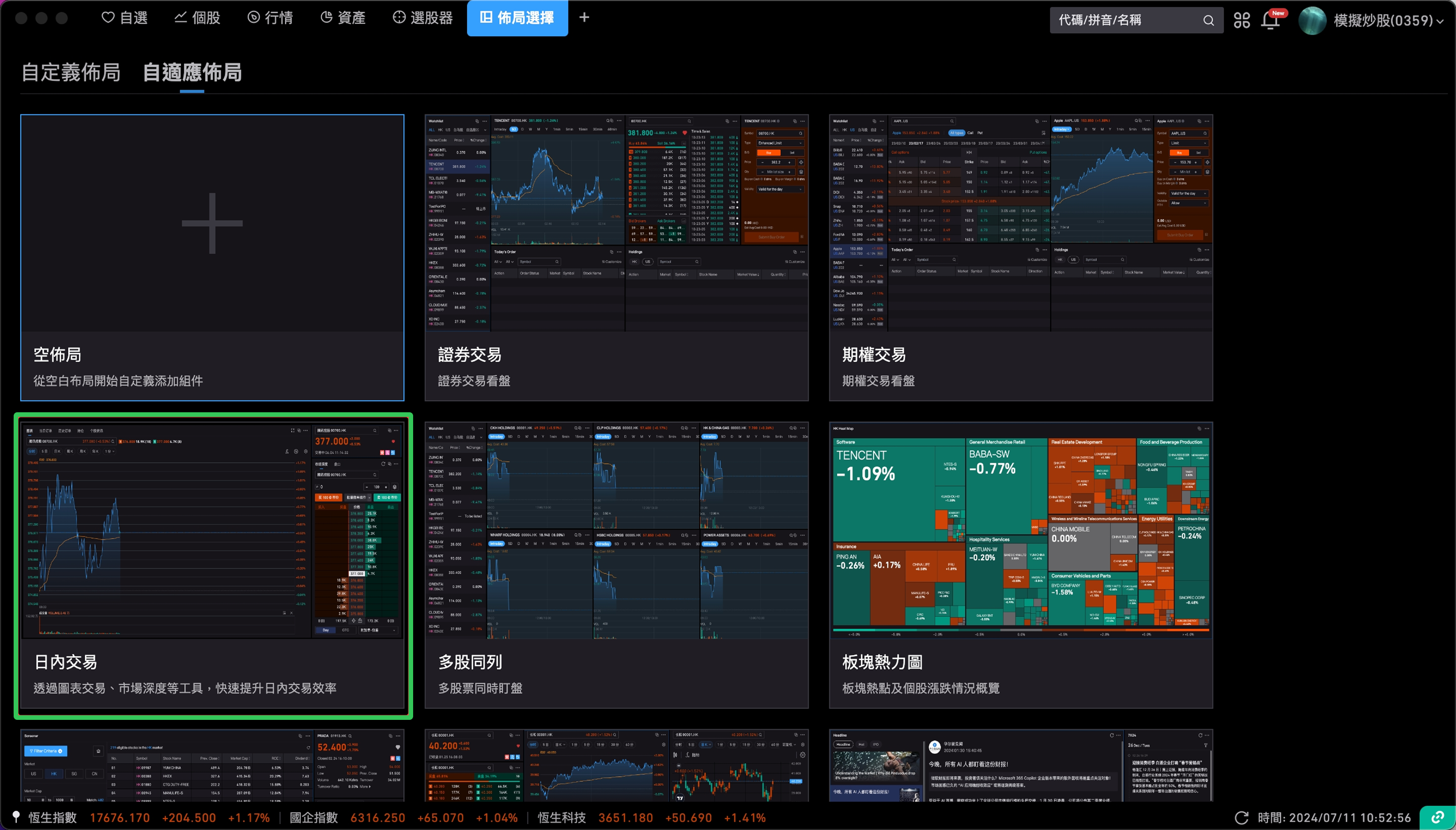Go to the 行情 market tab
1456x830 pixels.
tap(270, 18)
